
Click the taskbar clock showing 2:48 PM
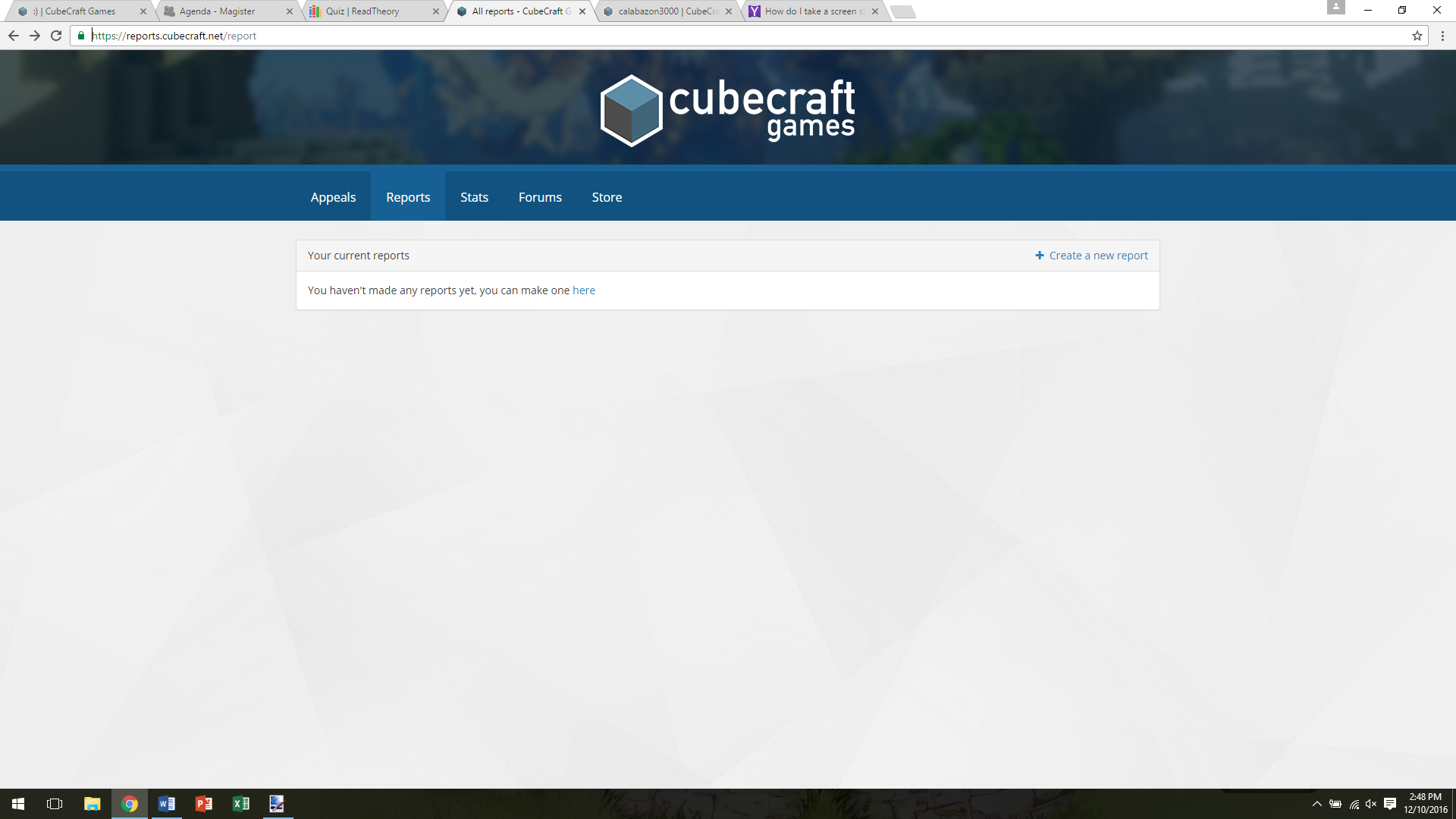click(x=1425, y=804)
